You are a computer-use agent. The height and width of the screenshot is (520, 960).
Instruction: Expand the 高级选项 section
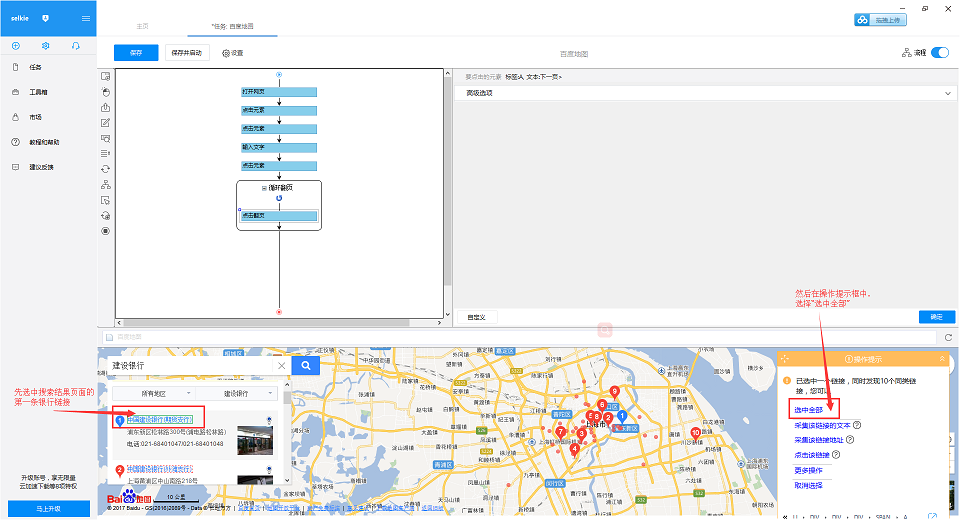click(x=705, y=93)
